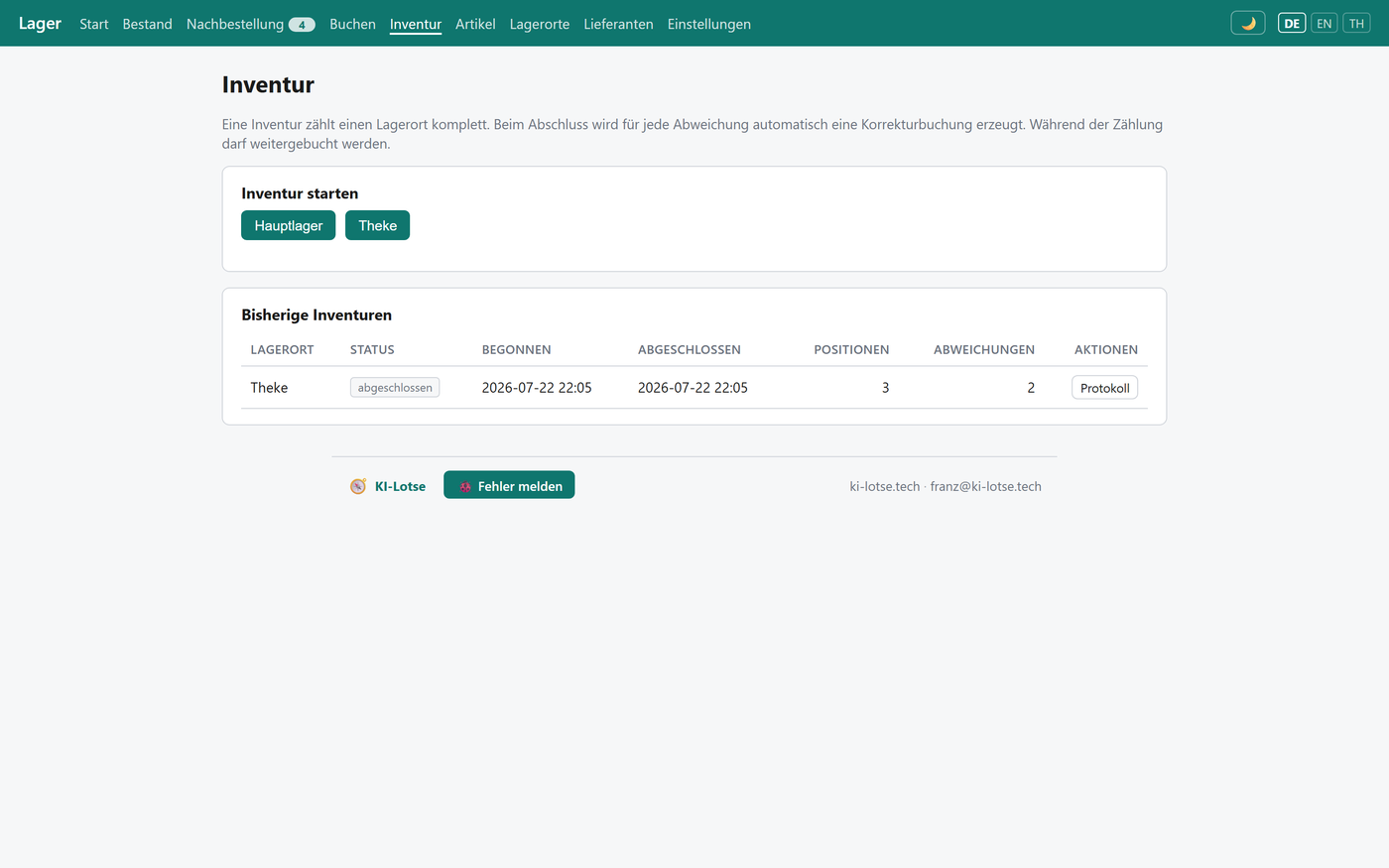Viewport: 1389px width, 868px height.
Task: Open Lagerorte in the navigation bar
Action: coord(540,24)
